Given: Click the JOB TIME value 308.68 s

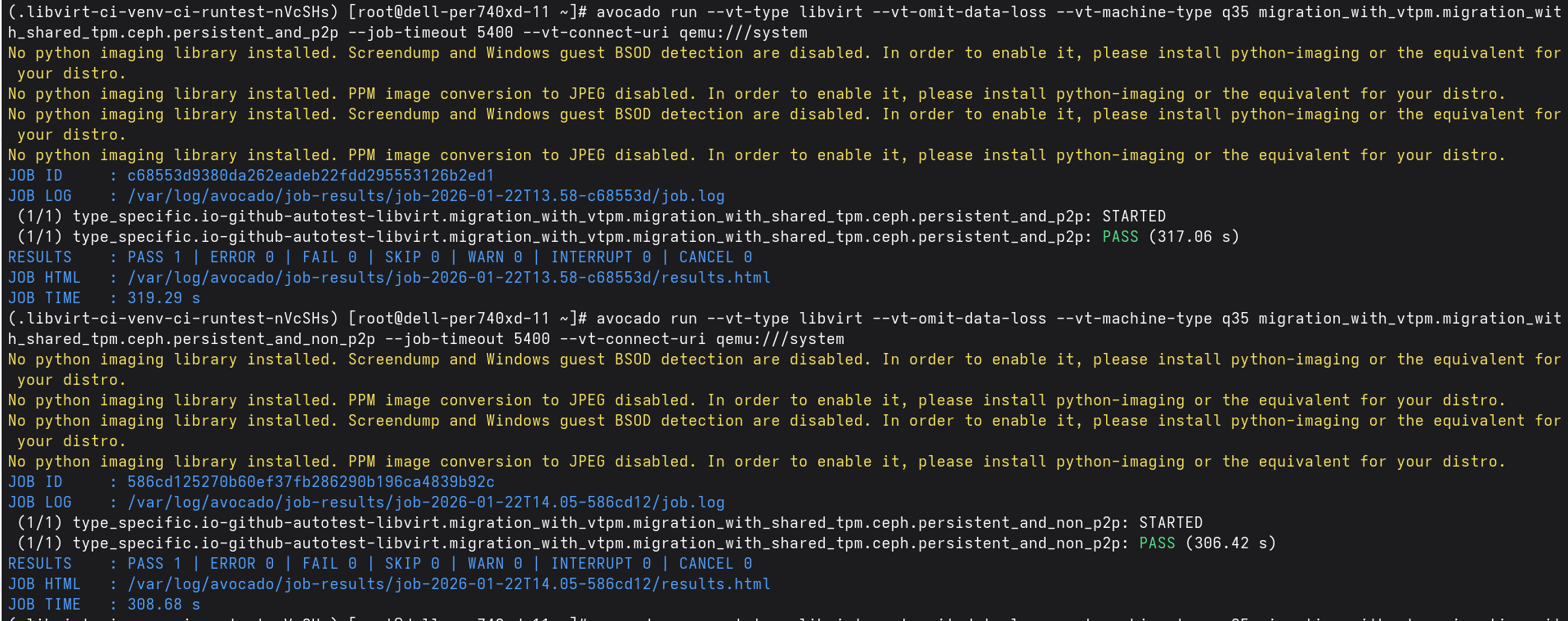Looking at the screenshot, I should pyautogui.click(x=164, y=605).
